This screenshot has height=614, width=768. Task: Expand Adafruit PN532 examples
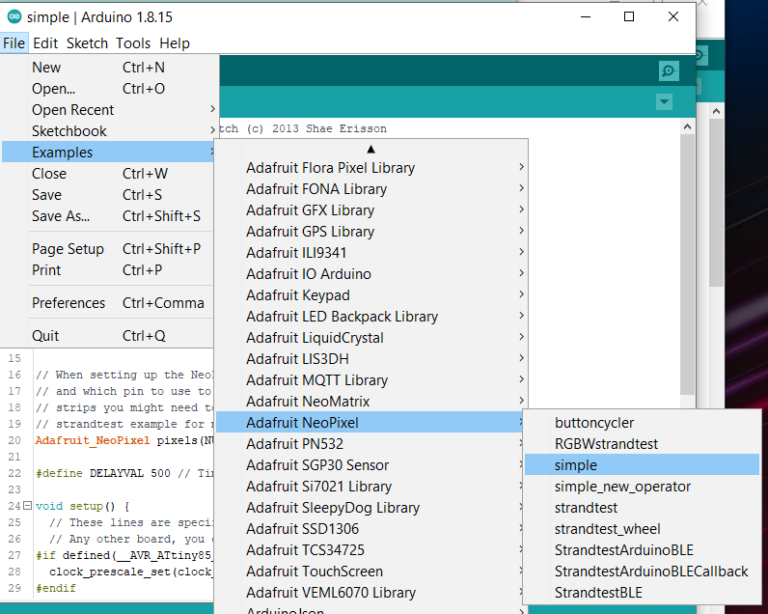tap(371, 444)
